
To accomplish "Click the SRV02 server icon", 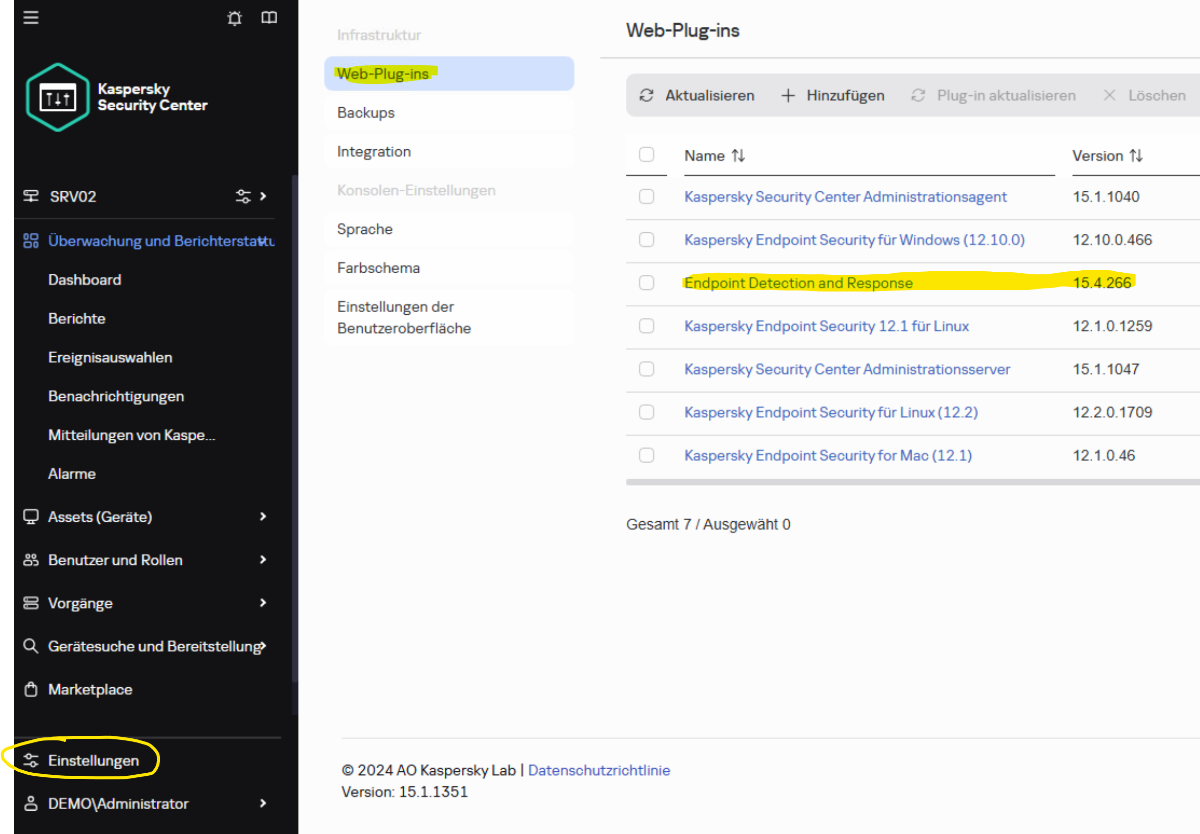I will pyautogui.click(x=31, y=197).
